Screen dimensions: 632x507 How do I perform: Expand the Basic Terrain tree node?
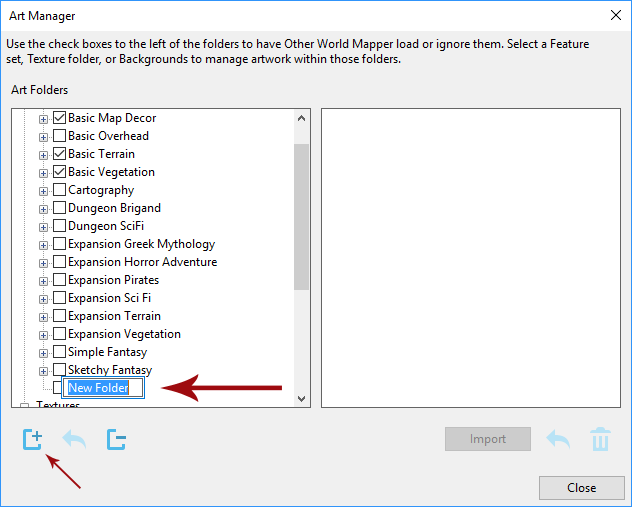tap(43, 155)
